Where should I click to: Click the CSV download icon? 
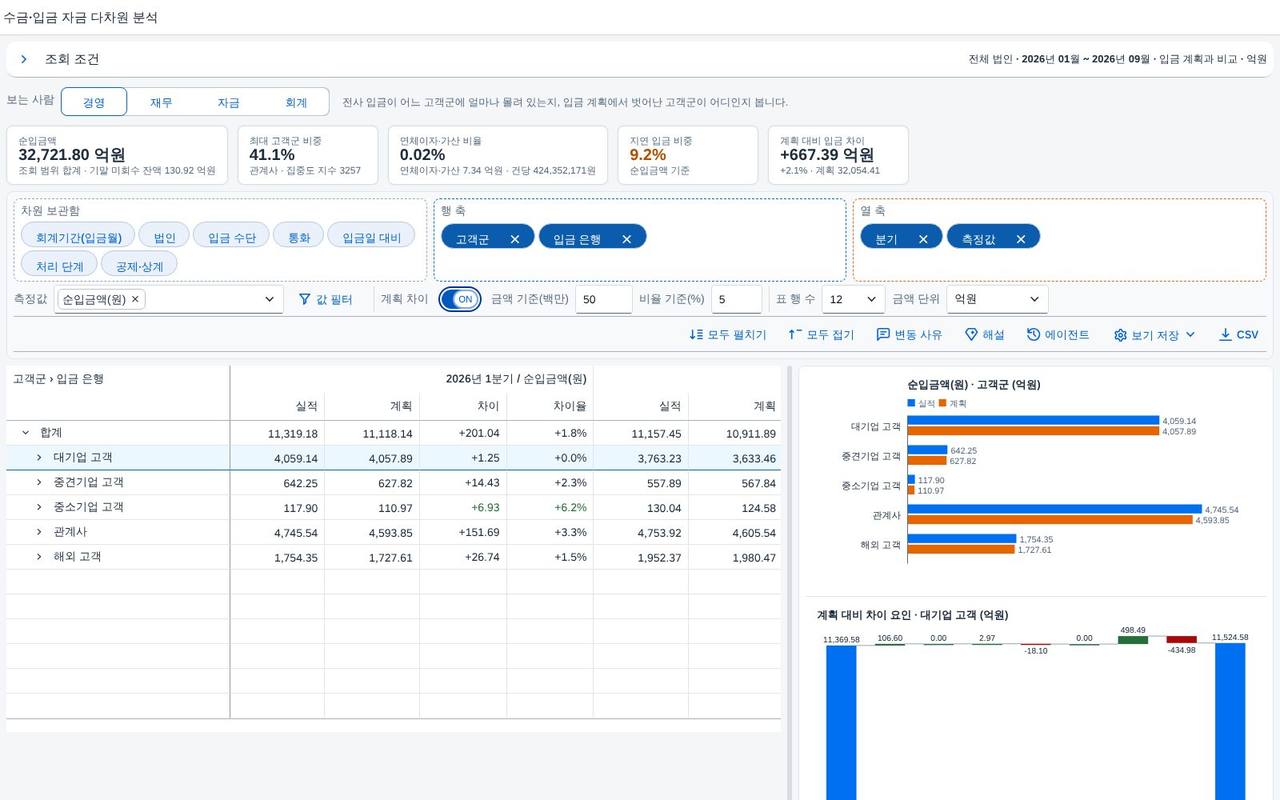point(1225,335)
